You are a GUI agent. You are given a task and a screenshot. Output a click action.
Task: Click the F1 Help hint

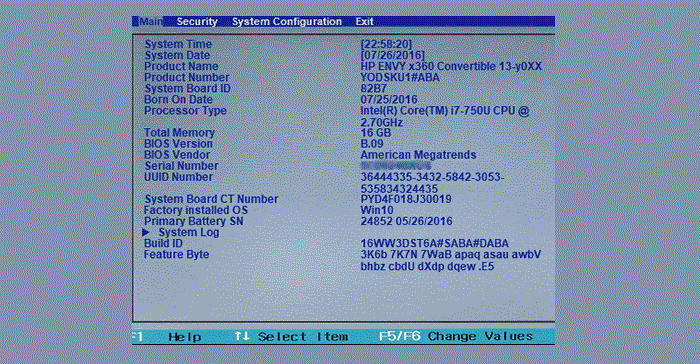pyautogui.click(x=167, y=337)
